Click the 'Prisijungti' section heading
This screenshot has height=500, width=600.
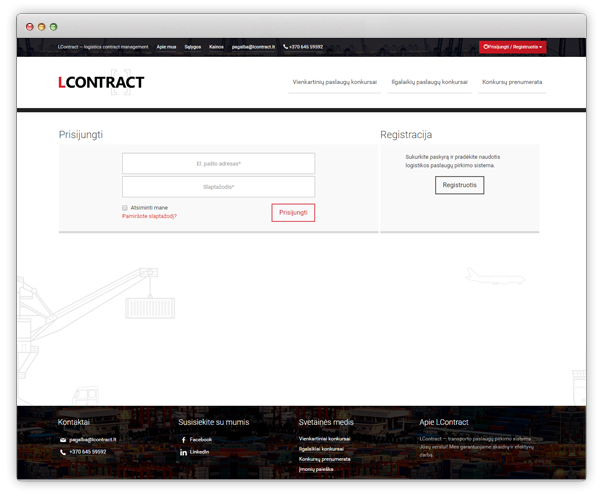81,135
